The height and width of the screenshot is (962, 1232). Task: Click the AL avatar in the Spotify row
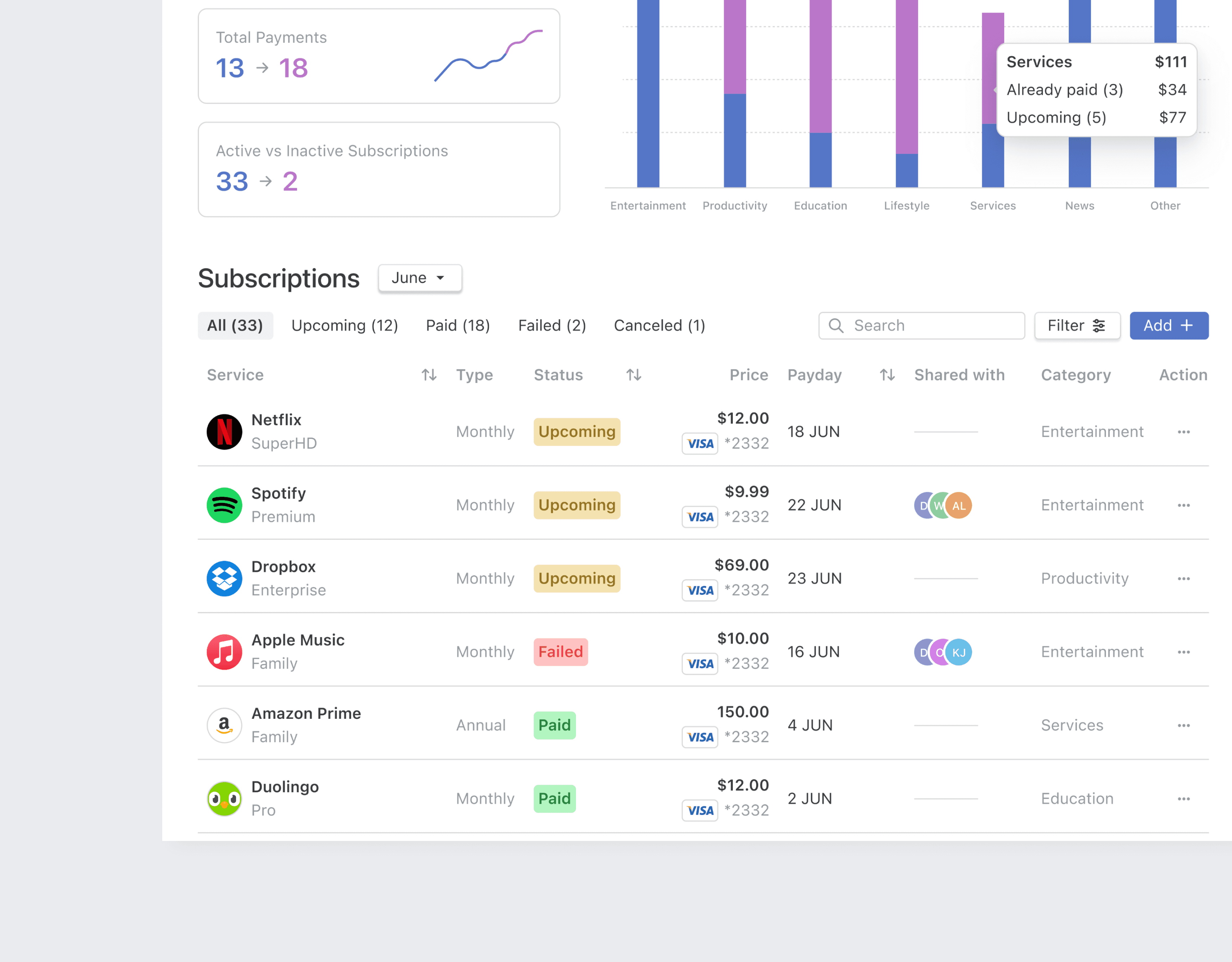click(x=959, y=505)
